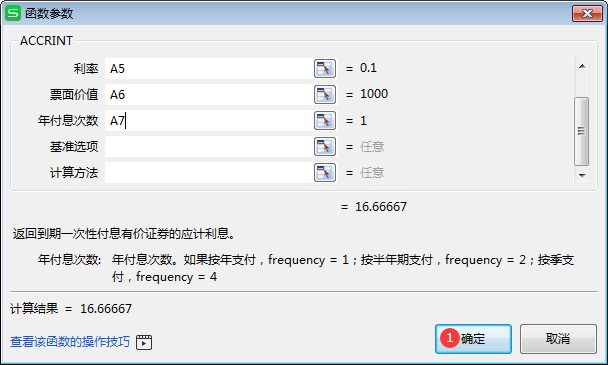Click the description 返回到期一次性付息有价证券的应计利息

click(x=124, y=234)
